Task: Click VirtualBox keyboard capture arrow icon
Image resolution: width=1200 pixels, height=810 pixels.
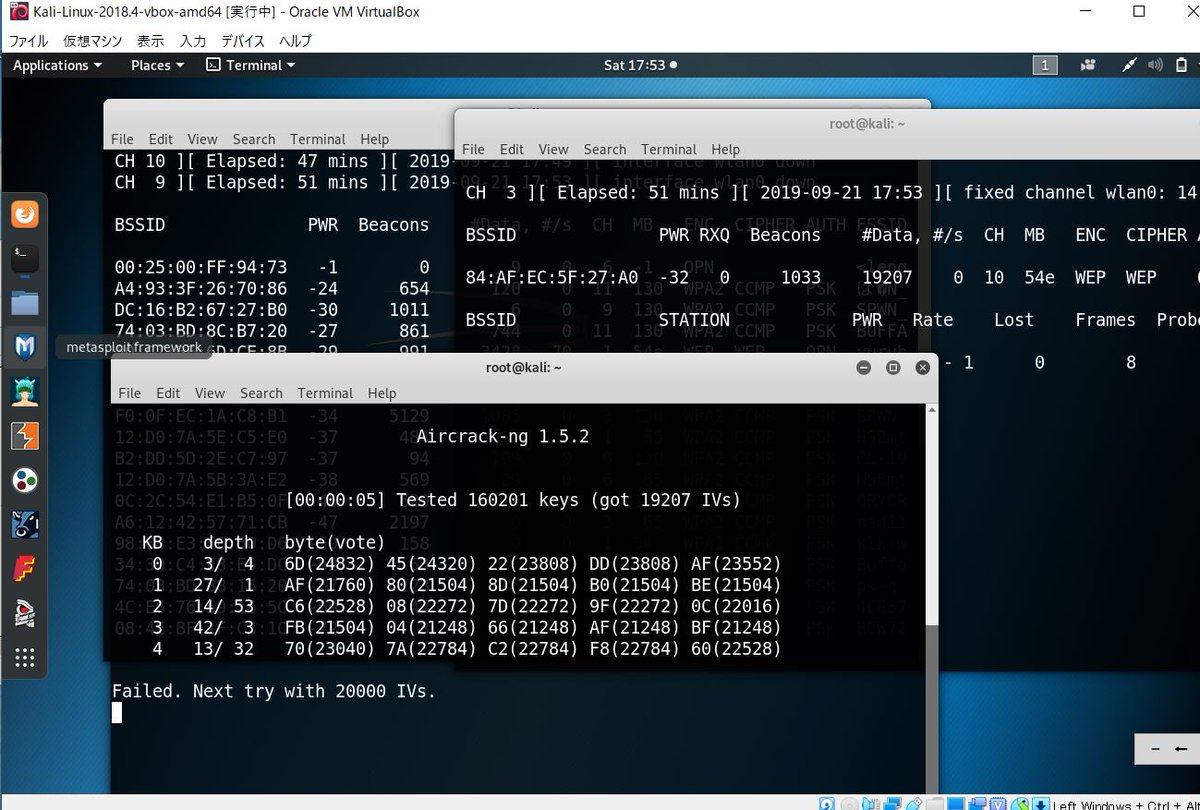Action: 1041,803
